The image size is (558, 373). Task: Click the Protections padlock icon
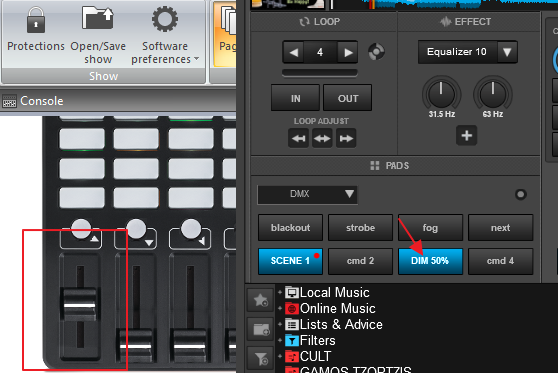pyautogui.click(x=36, y=20)
